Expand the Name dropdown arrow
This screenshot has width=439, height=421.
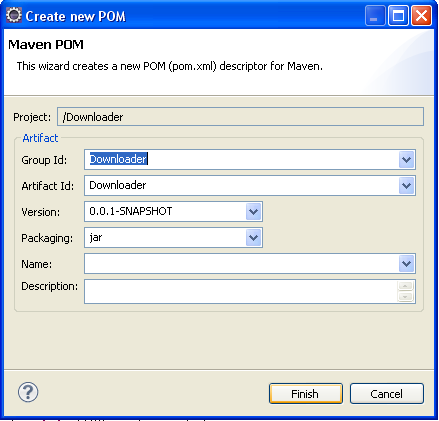(406, 264)
